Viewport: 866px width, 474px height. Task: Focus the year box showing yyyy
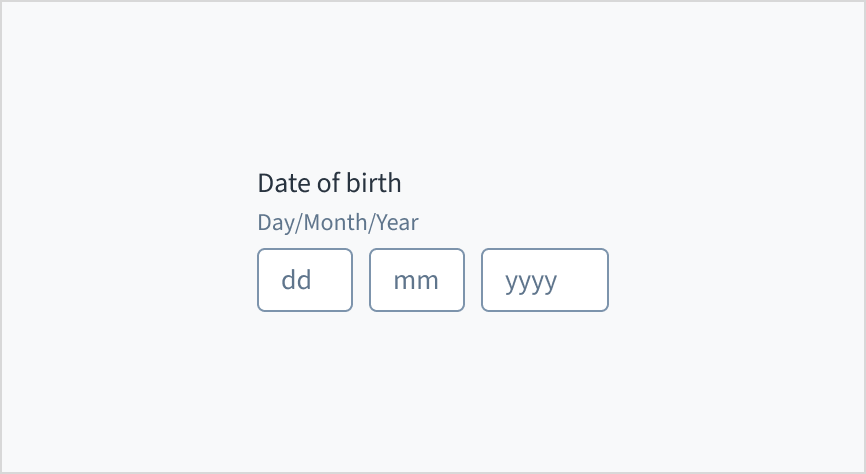pos(545,280)
